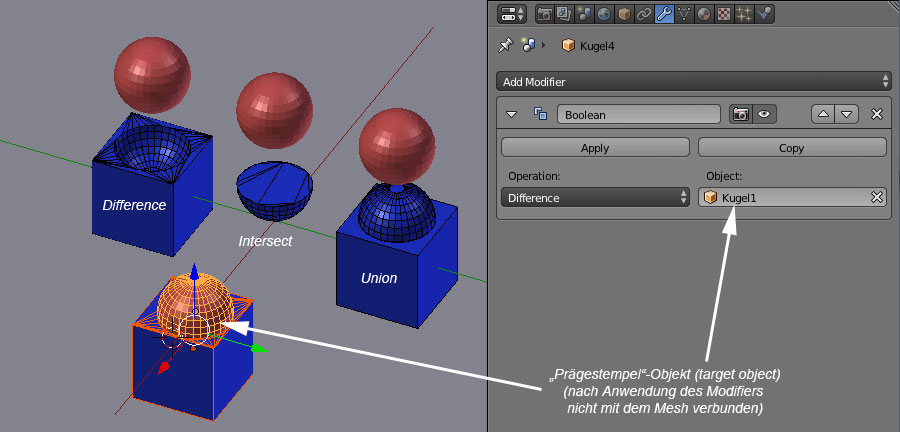The height and width of the screenshot is (432, 900).
Task: Open the Add Modifier dropdown
Action: (694, 81)
